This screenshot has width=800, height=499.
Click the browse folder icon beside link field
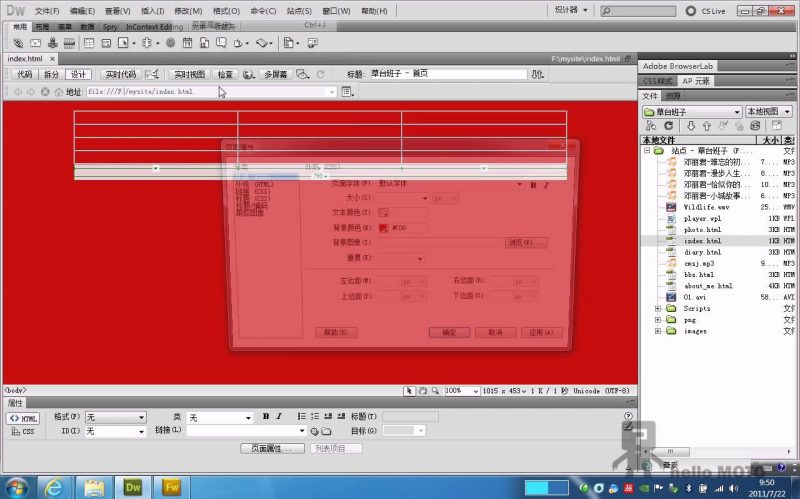tap(326, 431)
